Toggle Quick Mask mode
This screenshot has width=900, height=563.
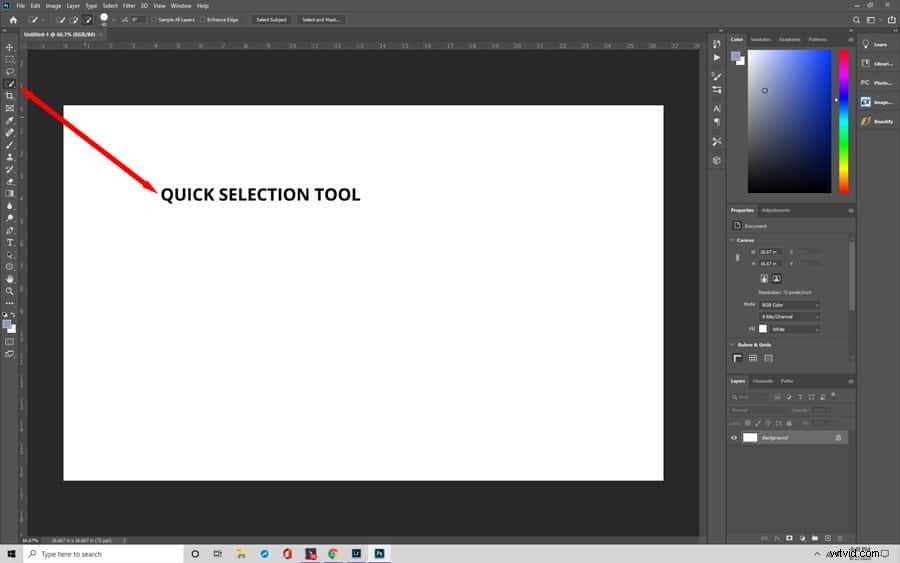10,342
